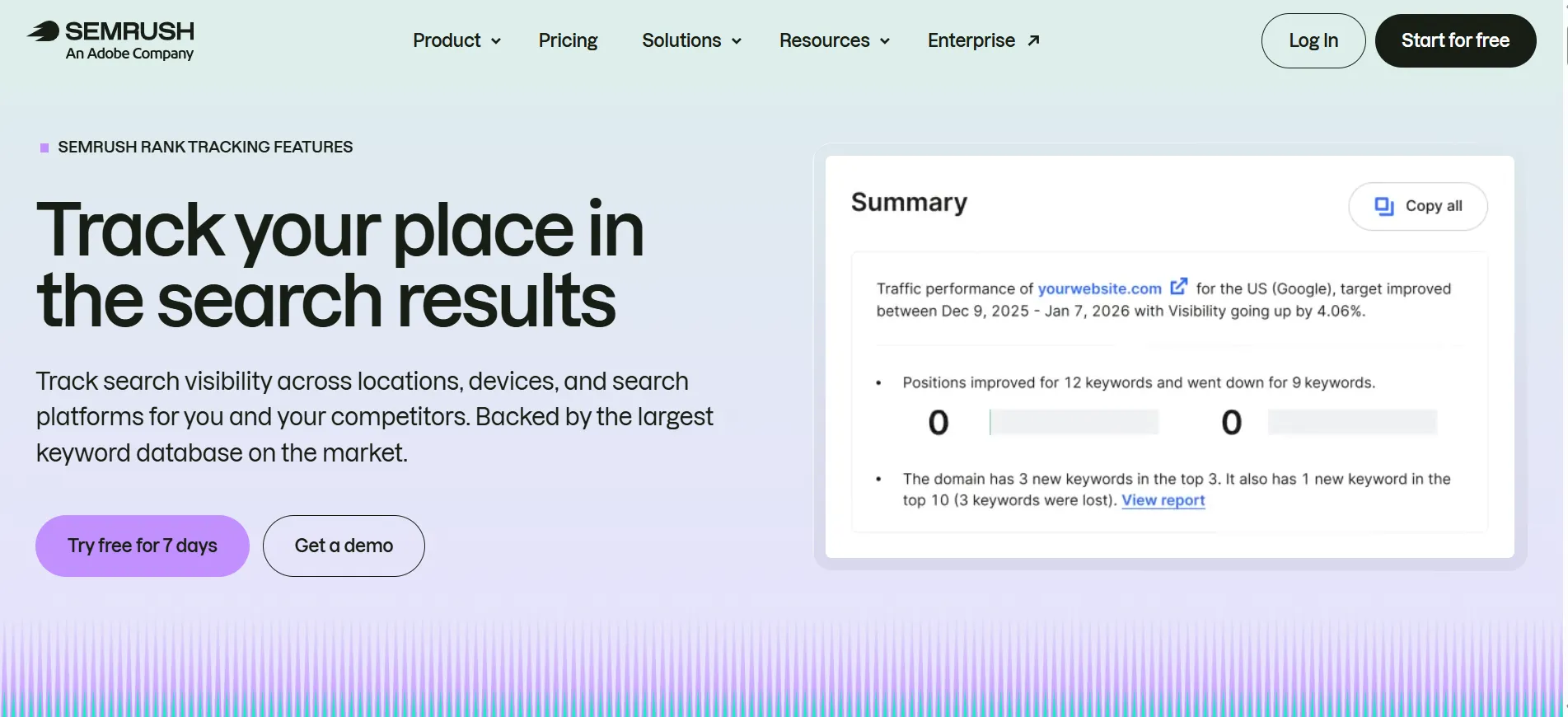Click the 'Track your place in the search results' headline
Viewport: 1568px width, 717px height.
click(339, 265)
